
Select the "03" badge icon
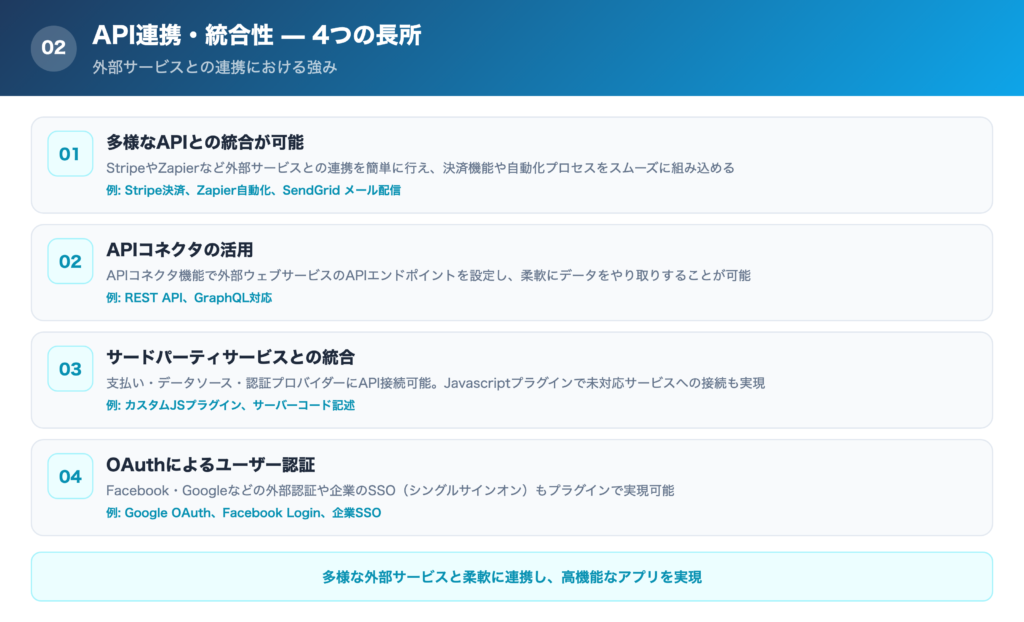[69, 370]
